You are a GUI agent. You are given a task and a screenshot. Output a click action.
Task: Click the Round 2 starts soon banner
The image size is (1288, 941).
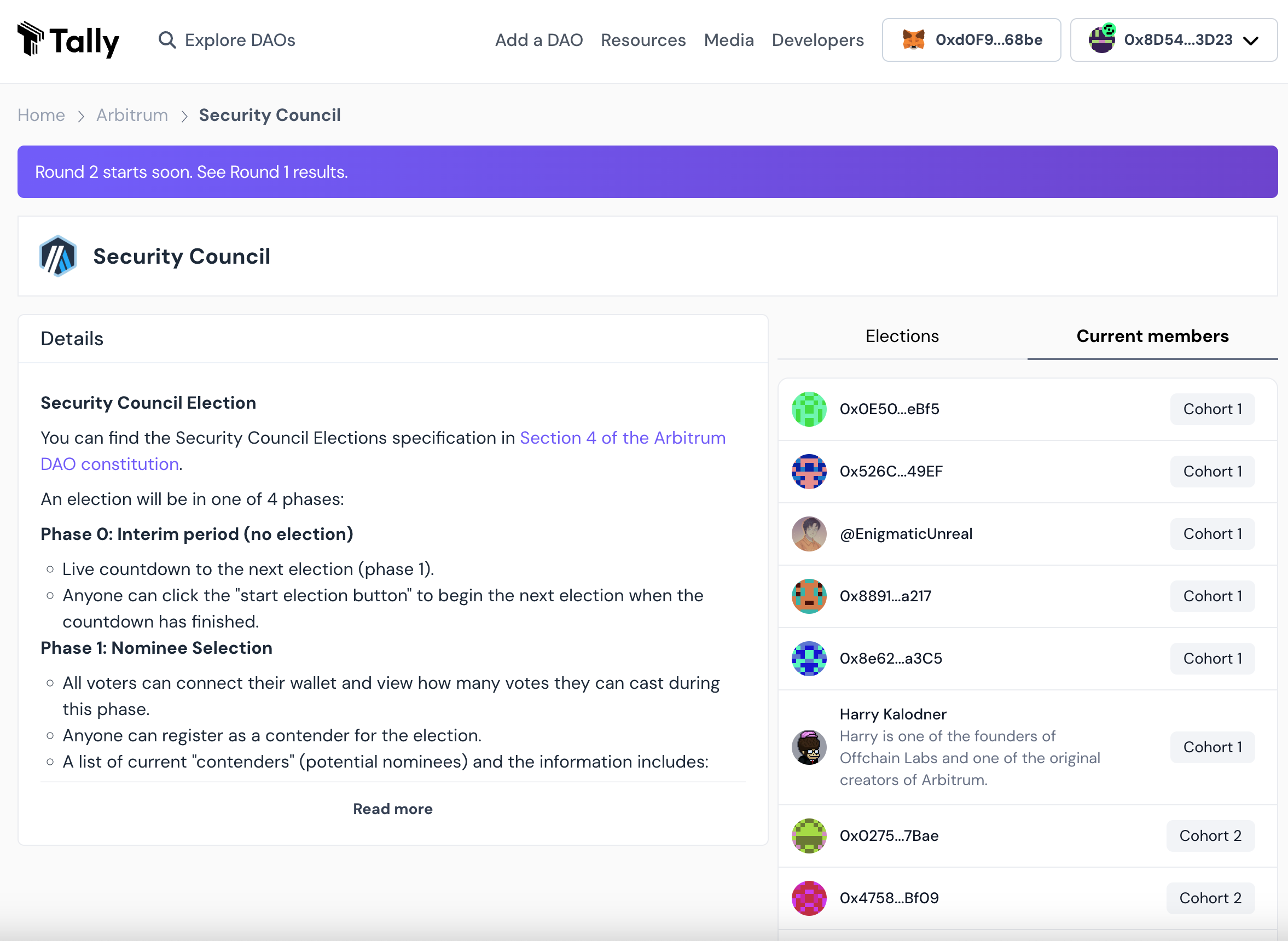point(648,172)
